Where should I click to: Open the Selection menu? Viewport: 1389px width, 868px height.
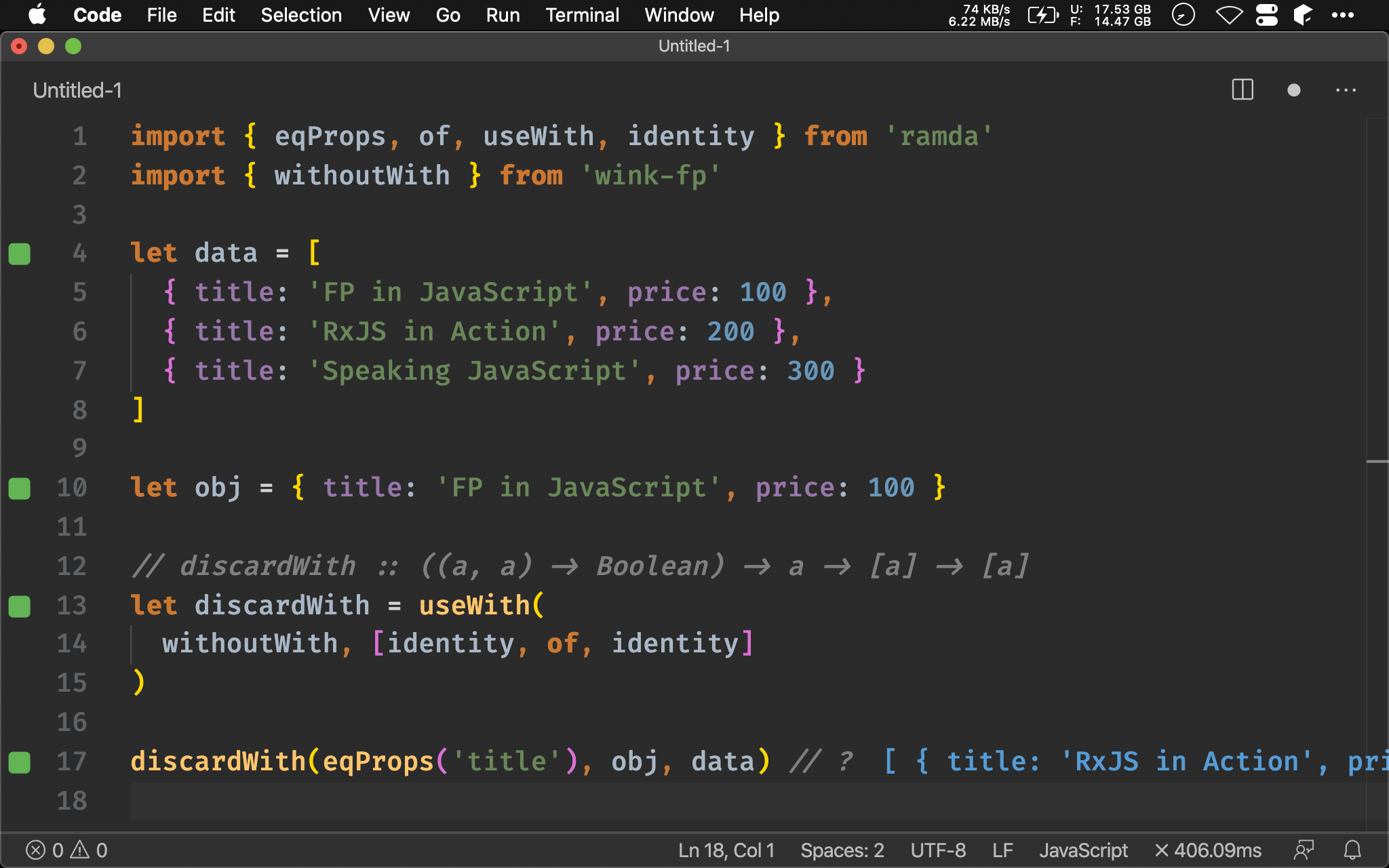301,15
